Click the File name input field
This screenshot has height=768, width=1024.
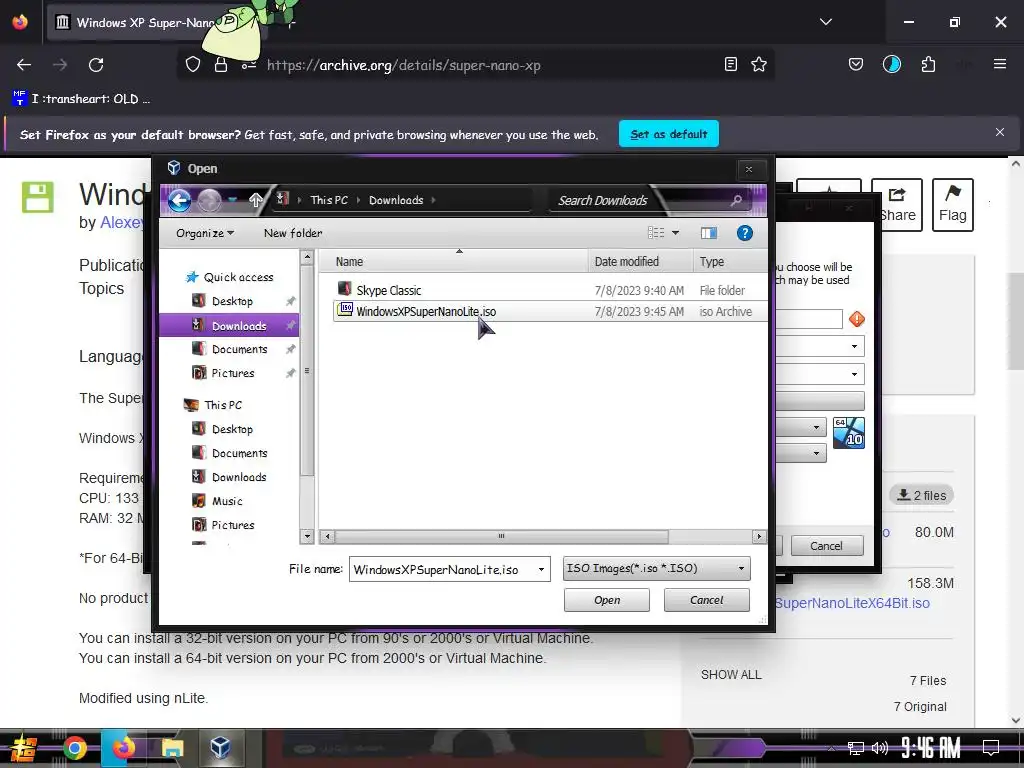pyautogui.click(x=442, y=569)
